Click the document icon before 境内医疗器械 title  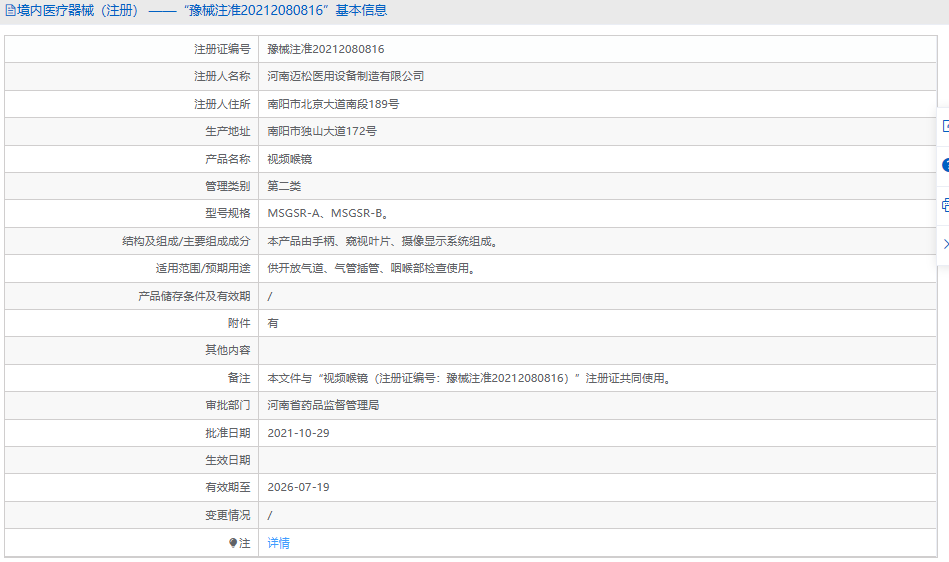click(10, 10)
